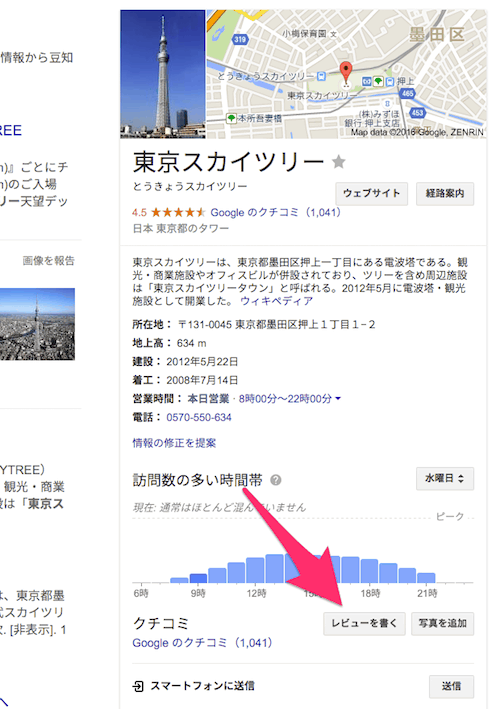Click the 〒131-0045 address text

pos(276,325)
